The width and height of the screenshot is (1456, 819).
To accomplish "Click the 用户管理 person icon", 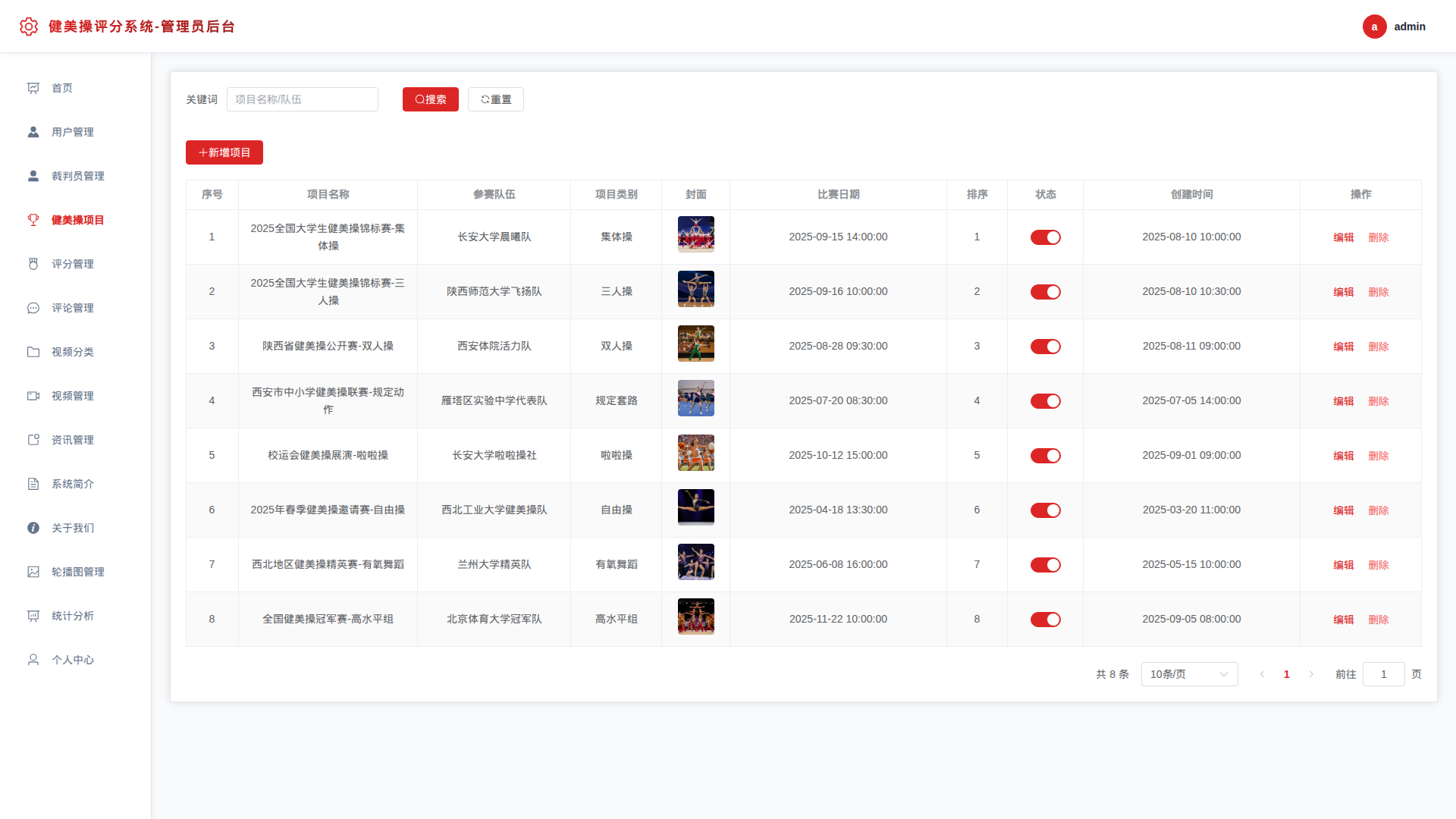I will point(33,132).
